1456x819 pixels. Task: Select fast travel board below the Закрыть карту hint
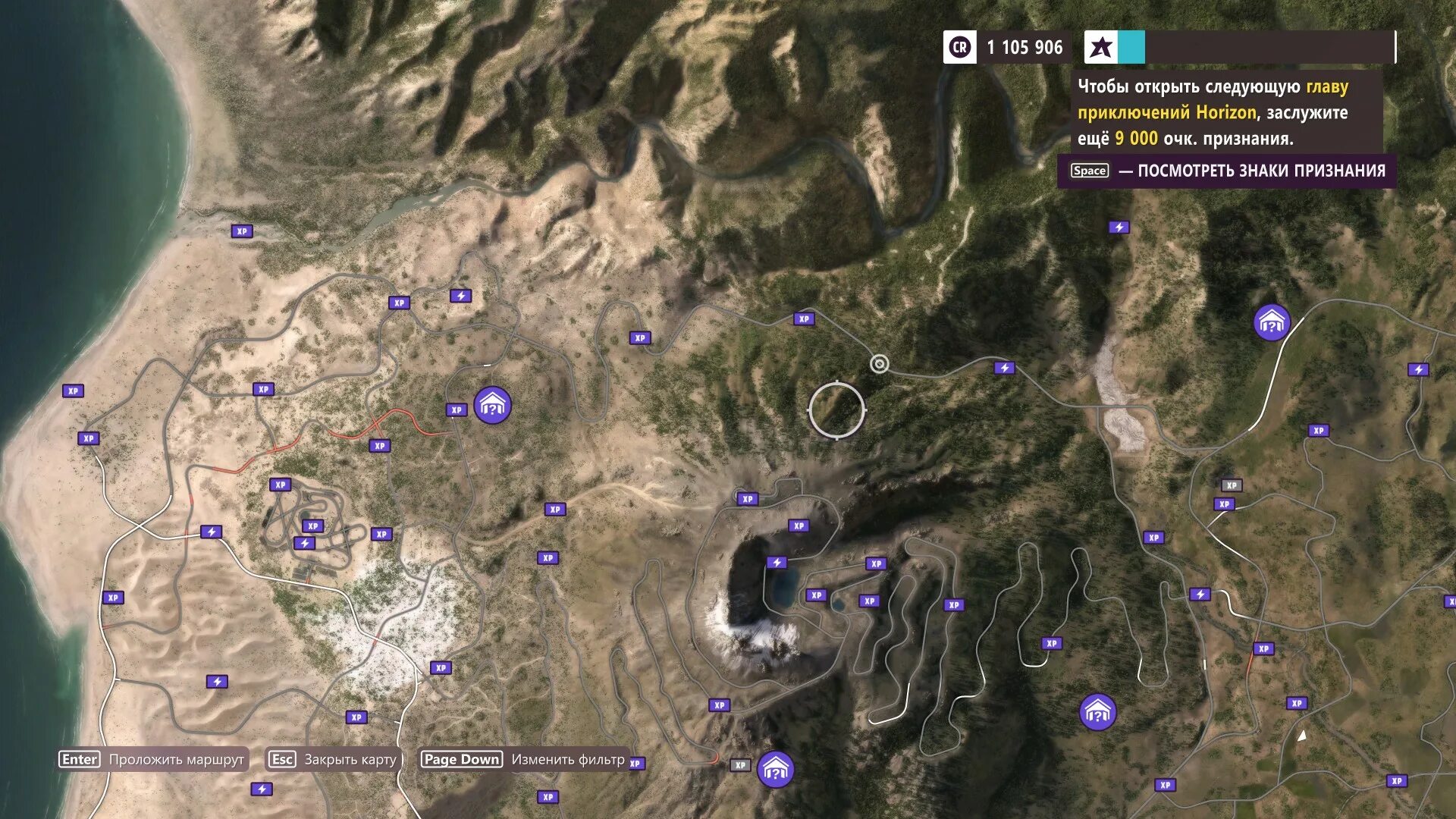[262, 789]
